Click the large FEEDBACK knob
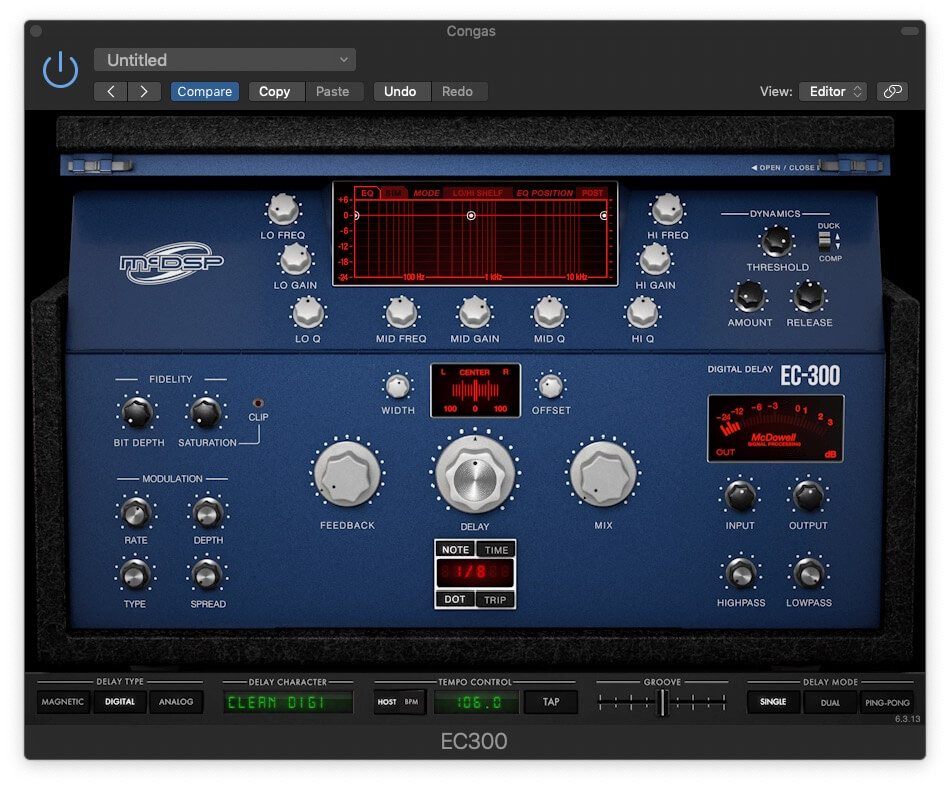Image resolution: width=950 pixels, height=788 pixels. pos(347,474)
